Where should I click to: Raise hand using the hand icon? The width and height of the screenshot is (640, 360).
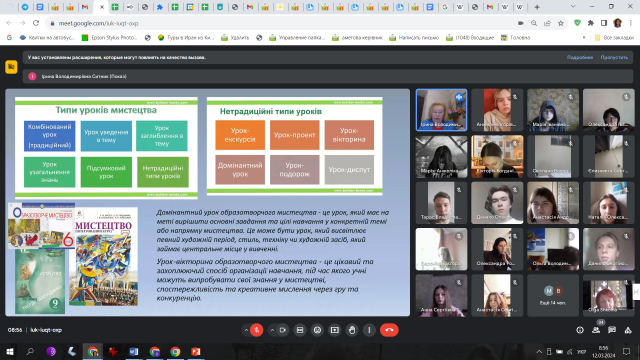(352, 330)
